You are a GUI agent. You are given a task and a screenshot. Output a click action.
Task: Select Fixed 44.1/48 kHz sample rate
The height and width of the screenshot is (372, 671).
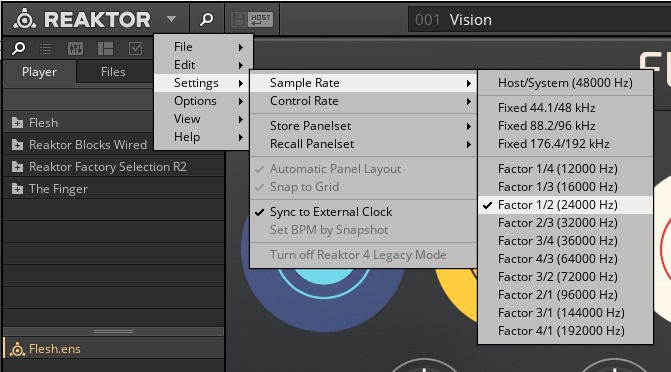565,108
